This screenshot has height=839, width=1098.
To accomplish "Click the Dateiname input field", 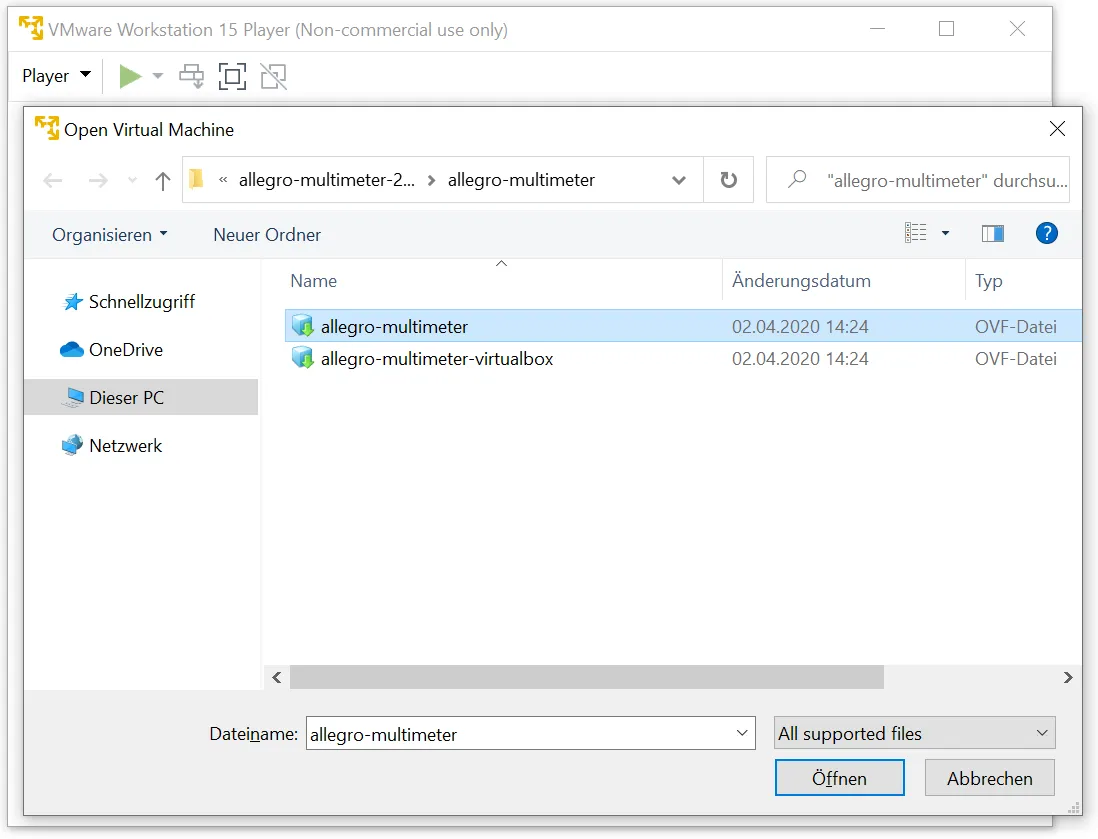I will click(520, 734).
